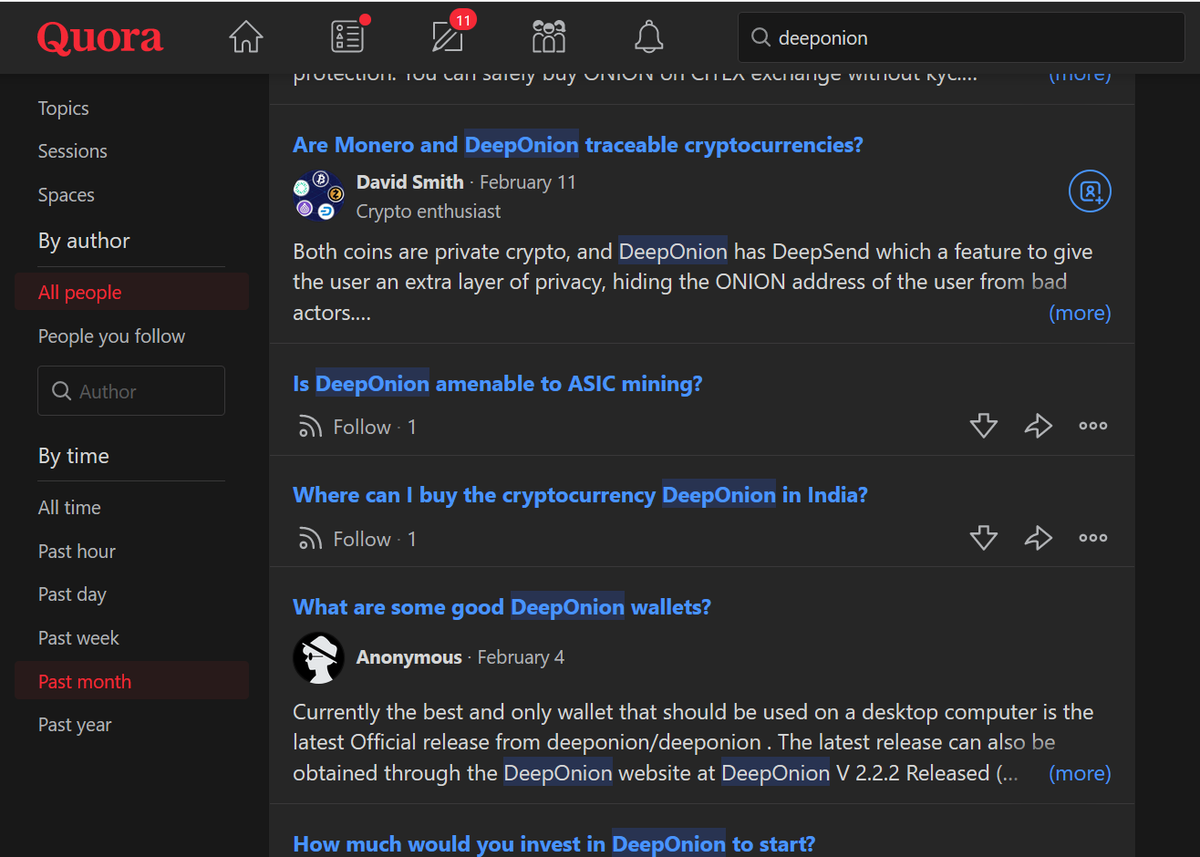1200x857 pixels.
Task: Filter results by Sessions
Action: 72,151
